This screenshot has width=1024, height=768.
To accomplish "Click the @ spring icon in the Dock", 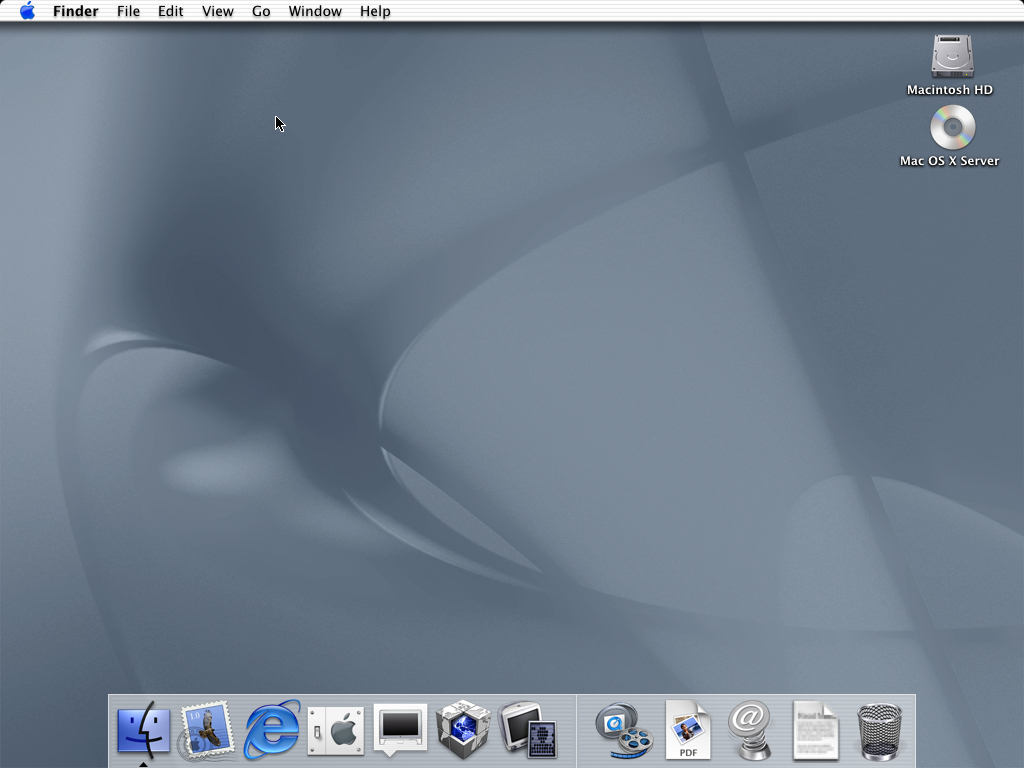I will 751,730.
